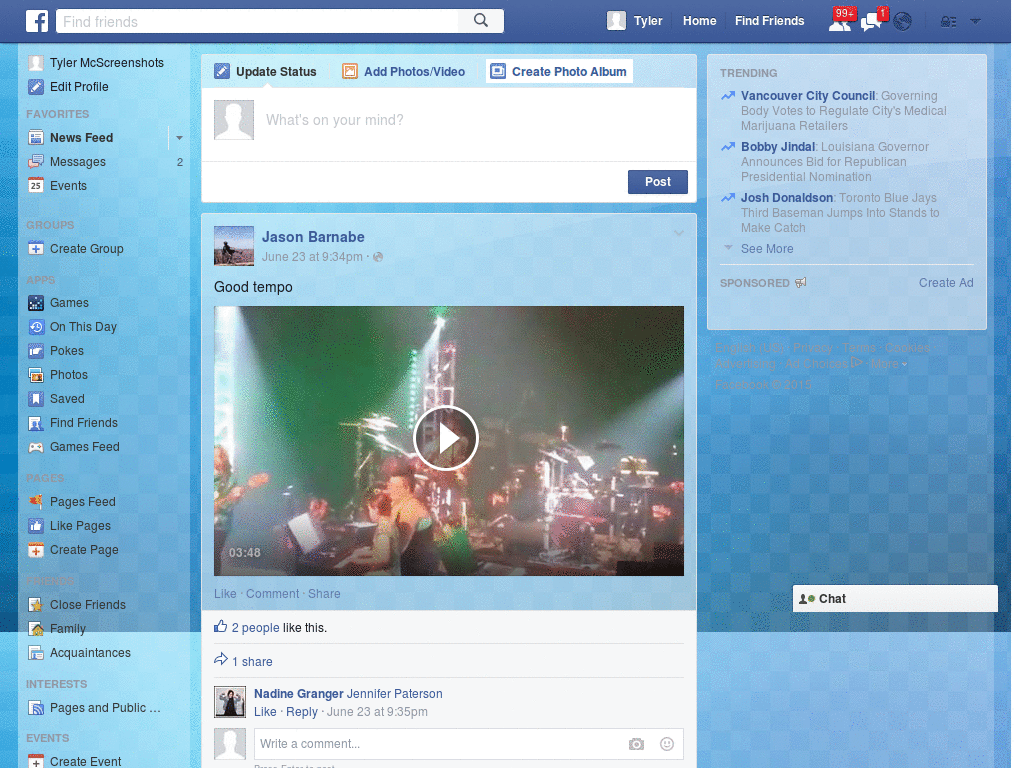Open friend requests icon with 99+ badge
The height and width of the screenshot is (768, 1024).
(841, 21)
